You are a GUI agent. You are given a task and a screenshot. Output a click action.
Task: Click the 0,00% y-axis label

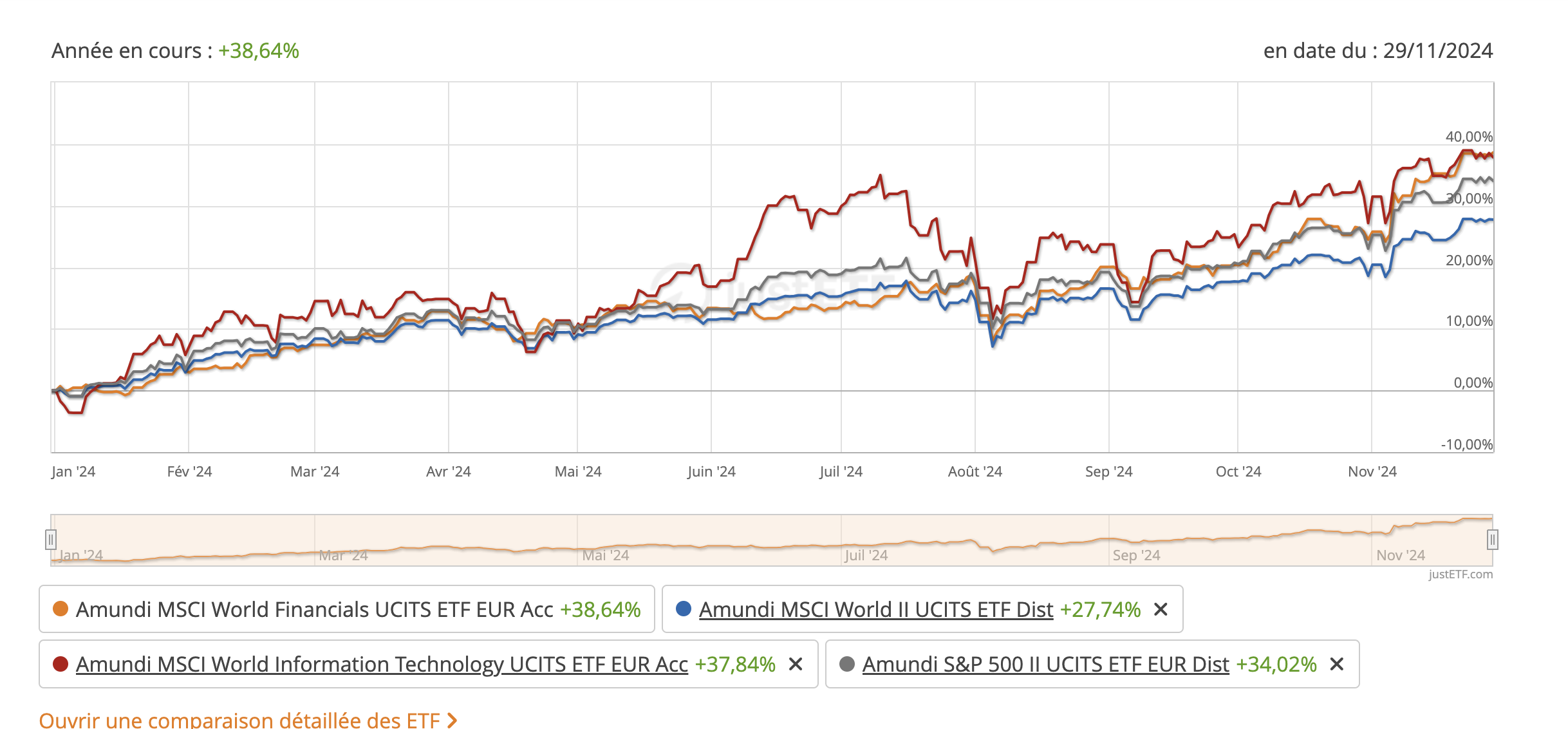[x=1473, y=383]
